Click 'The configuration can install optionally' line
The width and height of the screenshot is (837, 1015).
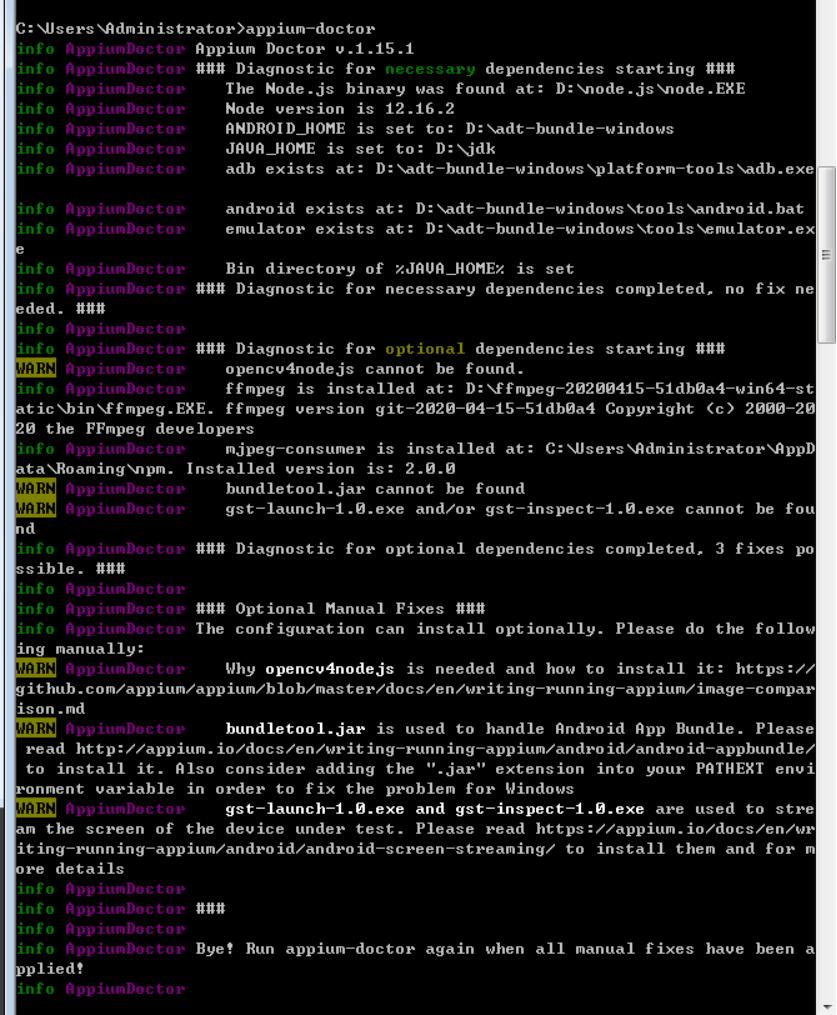(x=505, y=629)
